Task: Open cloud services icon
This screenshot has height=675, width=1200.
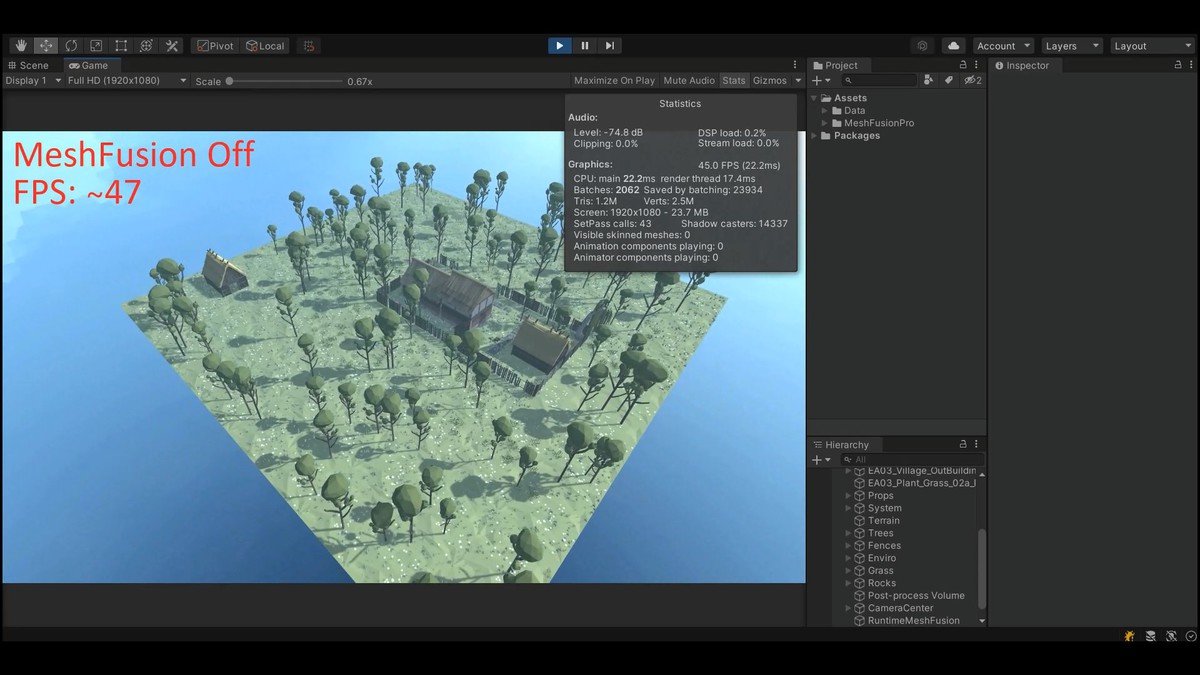Action: tap(953, 46)
